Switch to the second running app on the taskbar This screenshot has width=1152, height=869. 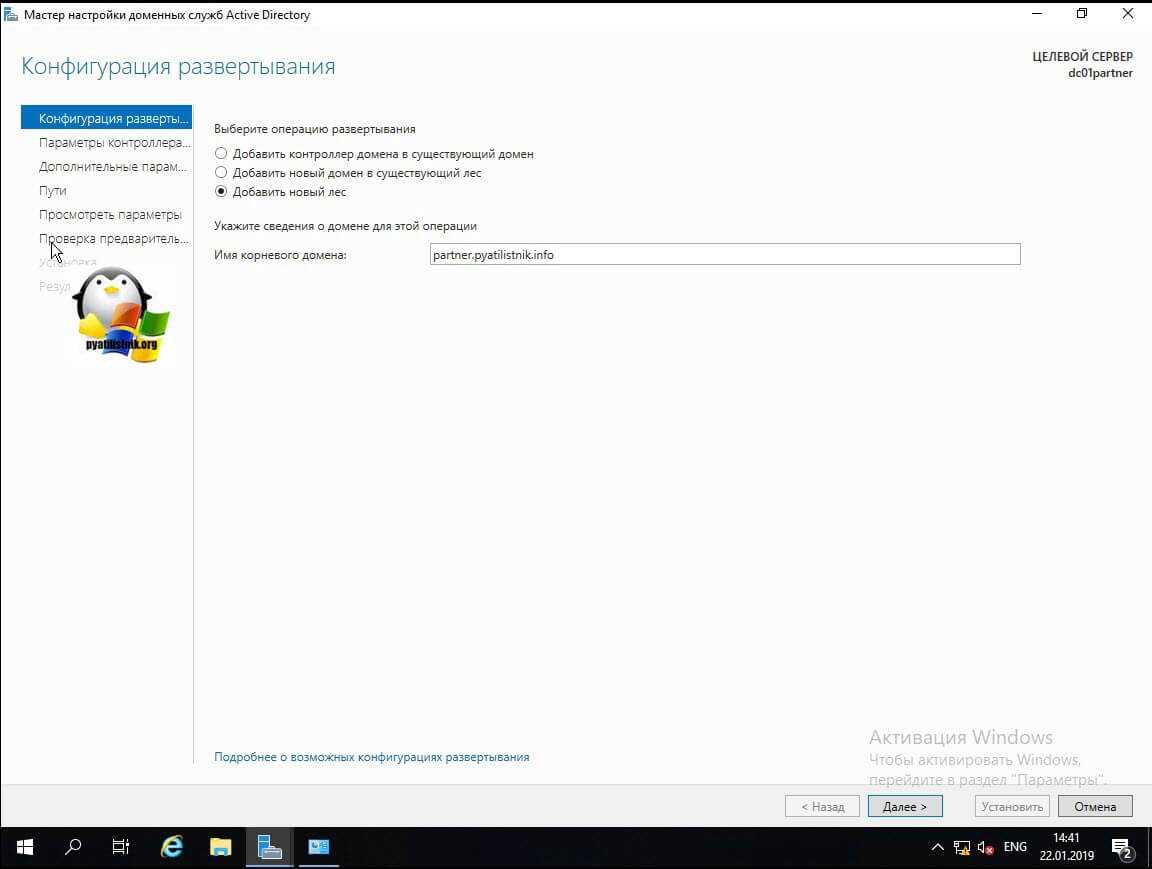click(319, 848)
